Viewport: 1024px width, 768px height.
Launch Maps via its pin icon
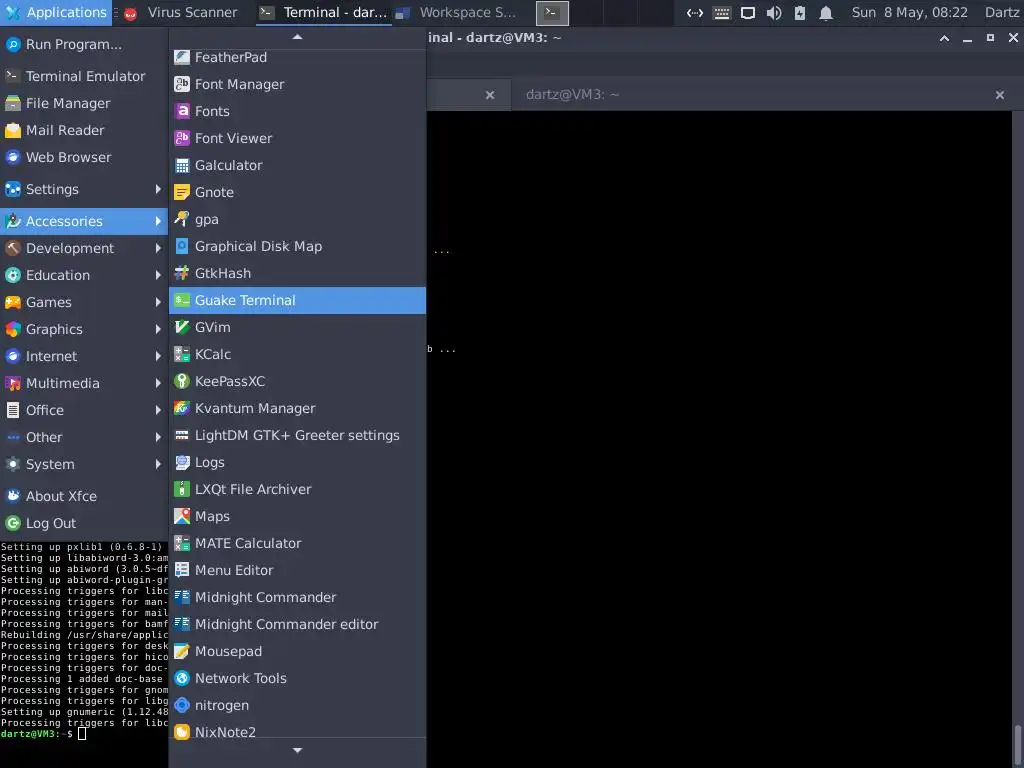click(x=182, y=516)
